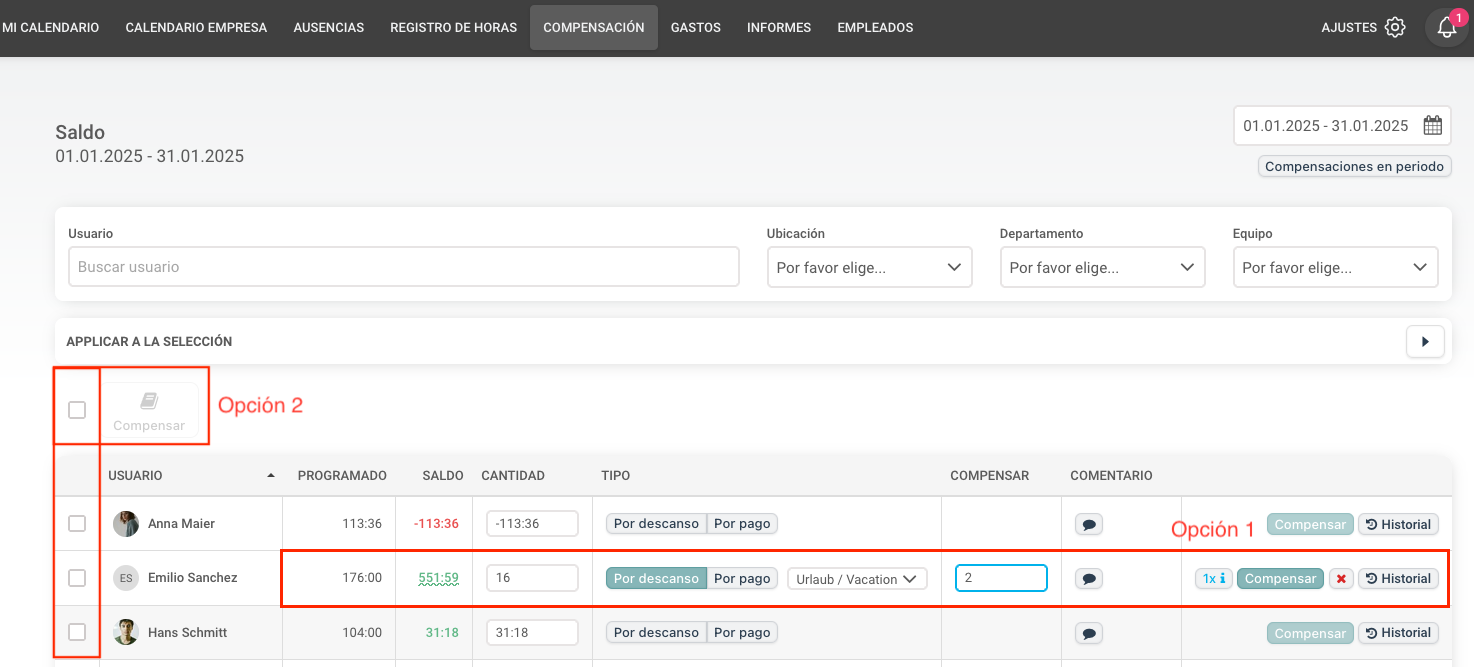
Task: Toggle the select-all checkbox above the table
Action: (77, 410)
